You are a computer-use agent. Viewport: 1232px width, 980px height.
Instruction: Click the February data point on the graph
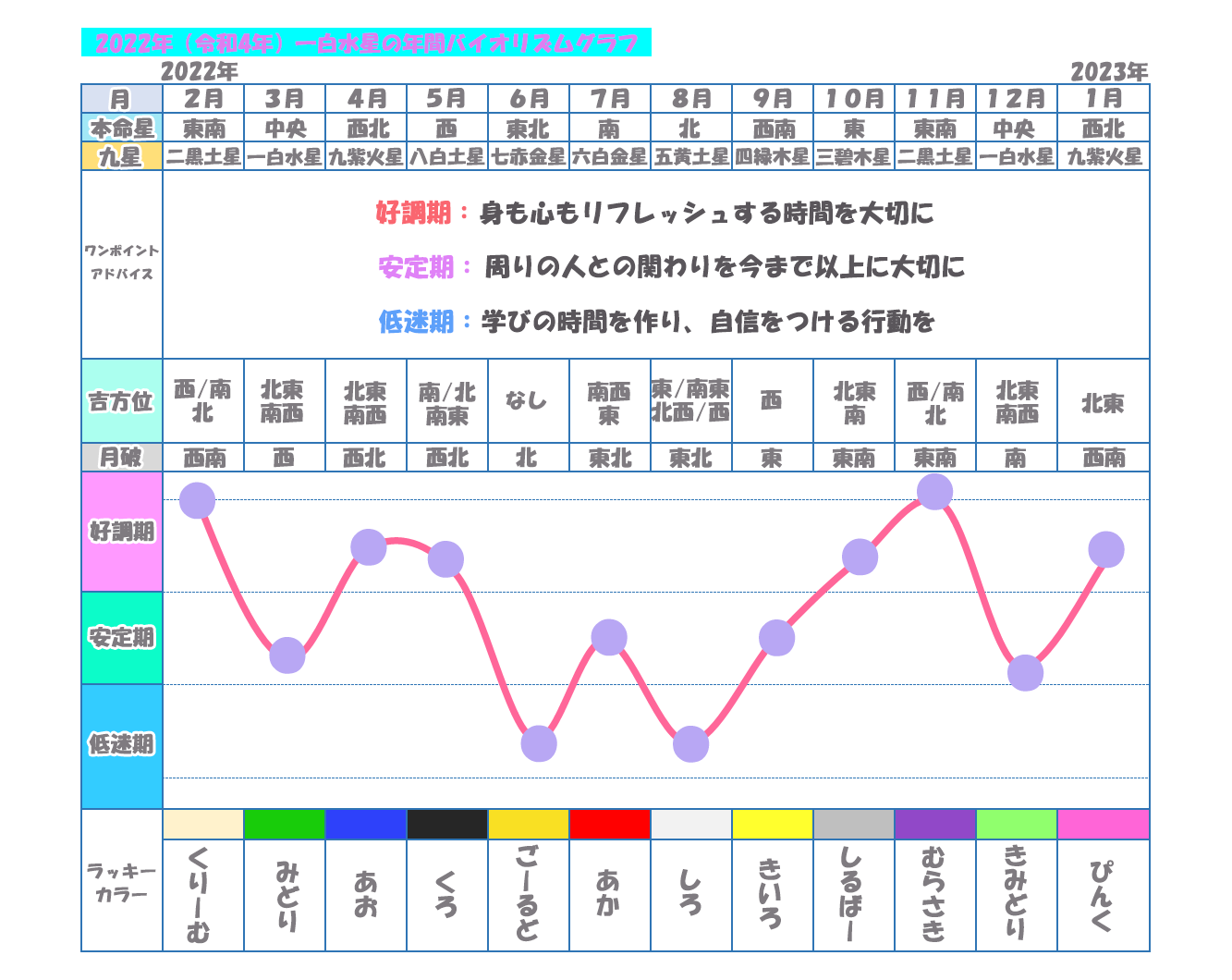(198, 500)
